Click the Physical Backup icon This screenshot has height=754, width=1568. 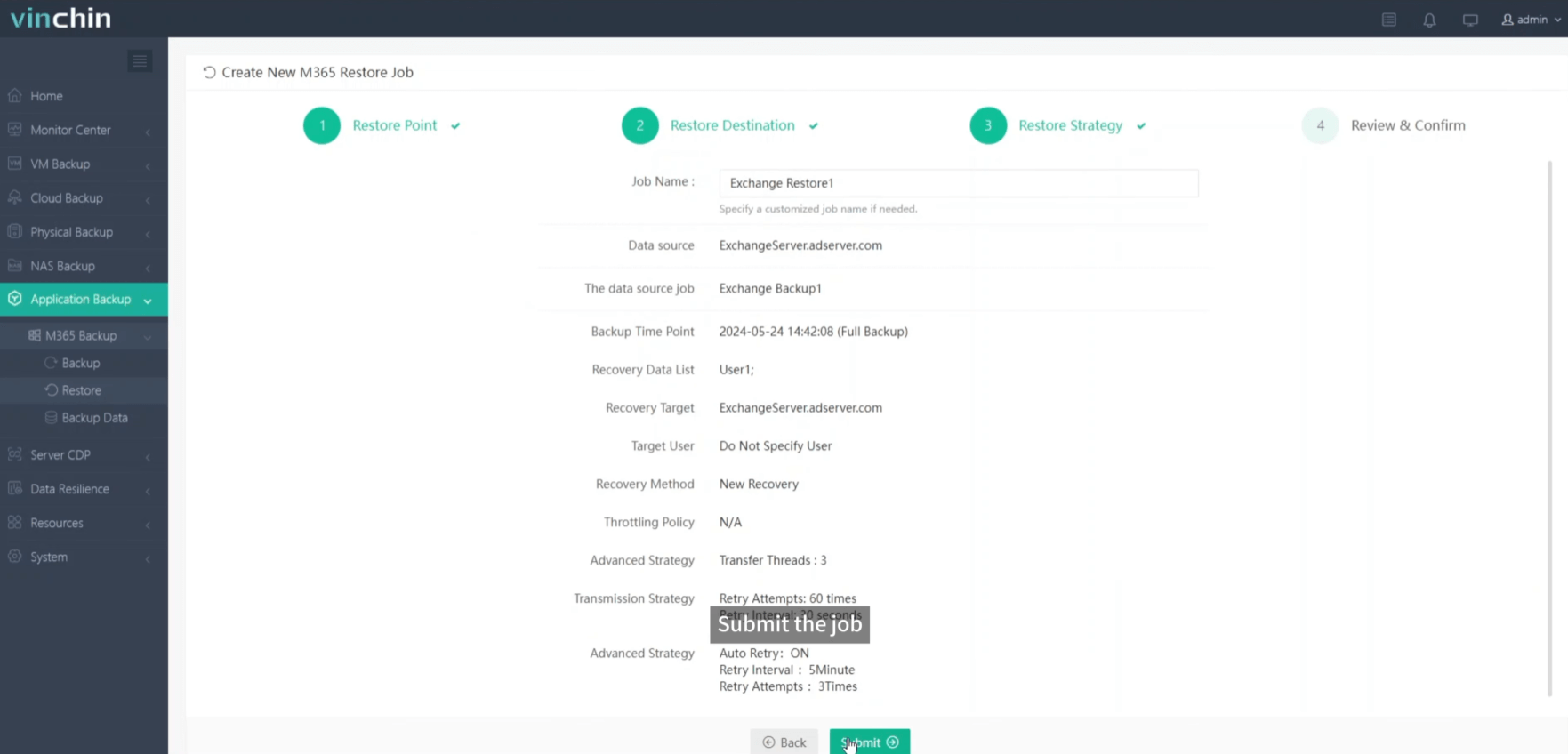[x=14, y=231]
